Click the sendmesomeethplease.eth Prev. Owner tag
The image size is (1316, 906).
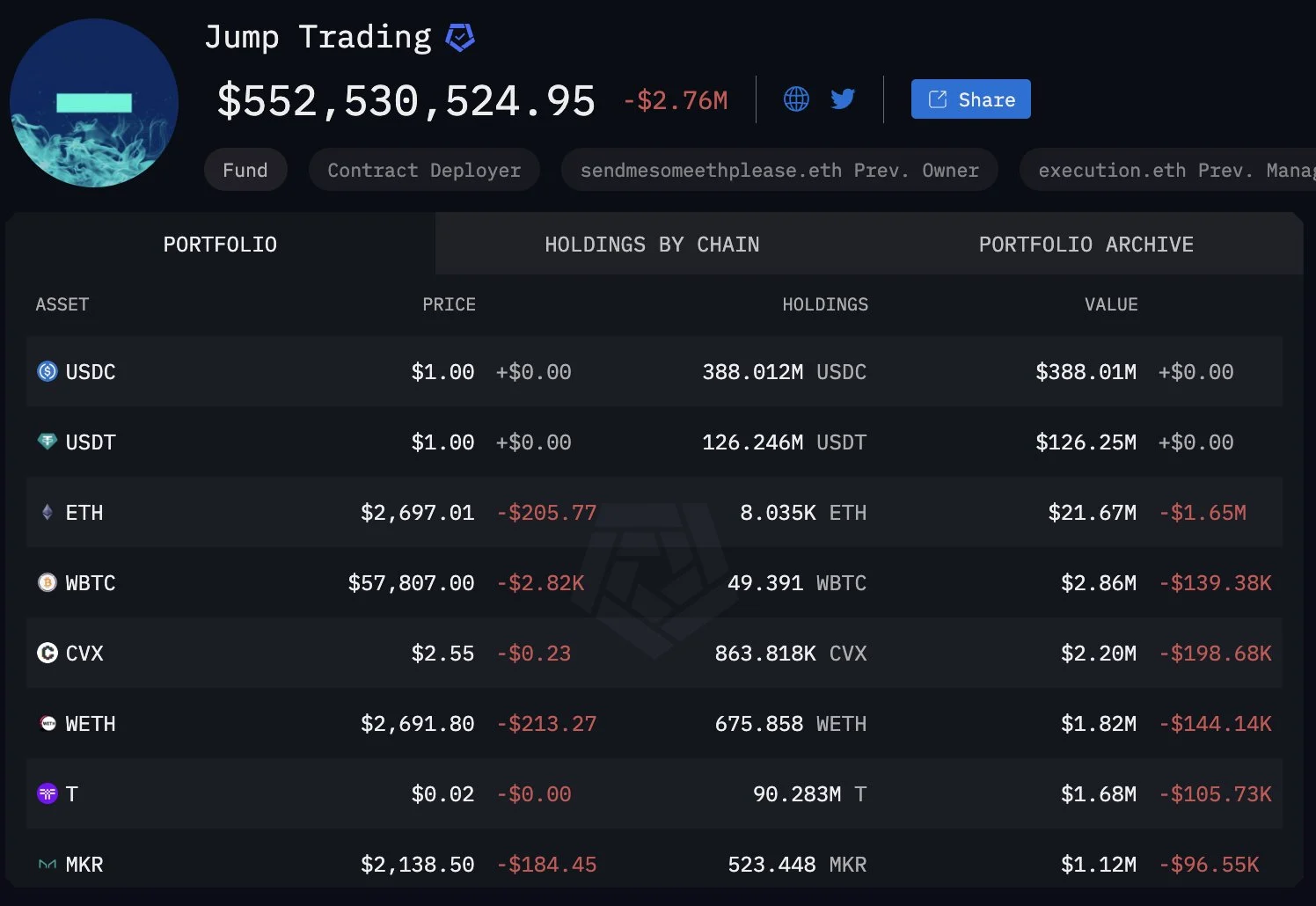tap(779, 170)
